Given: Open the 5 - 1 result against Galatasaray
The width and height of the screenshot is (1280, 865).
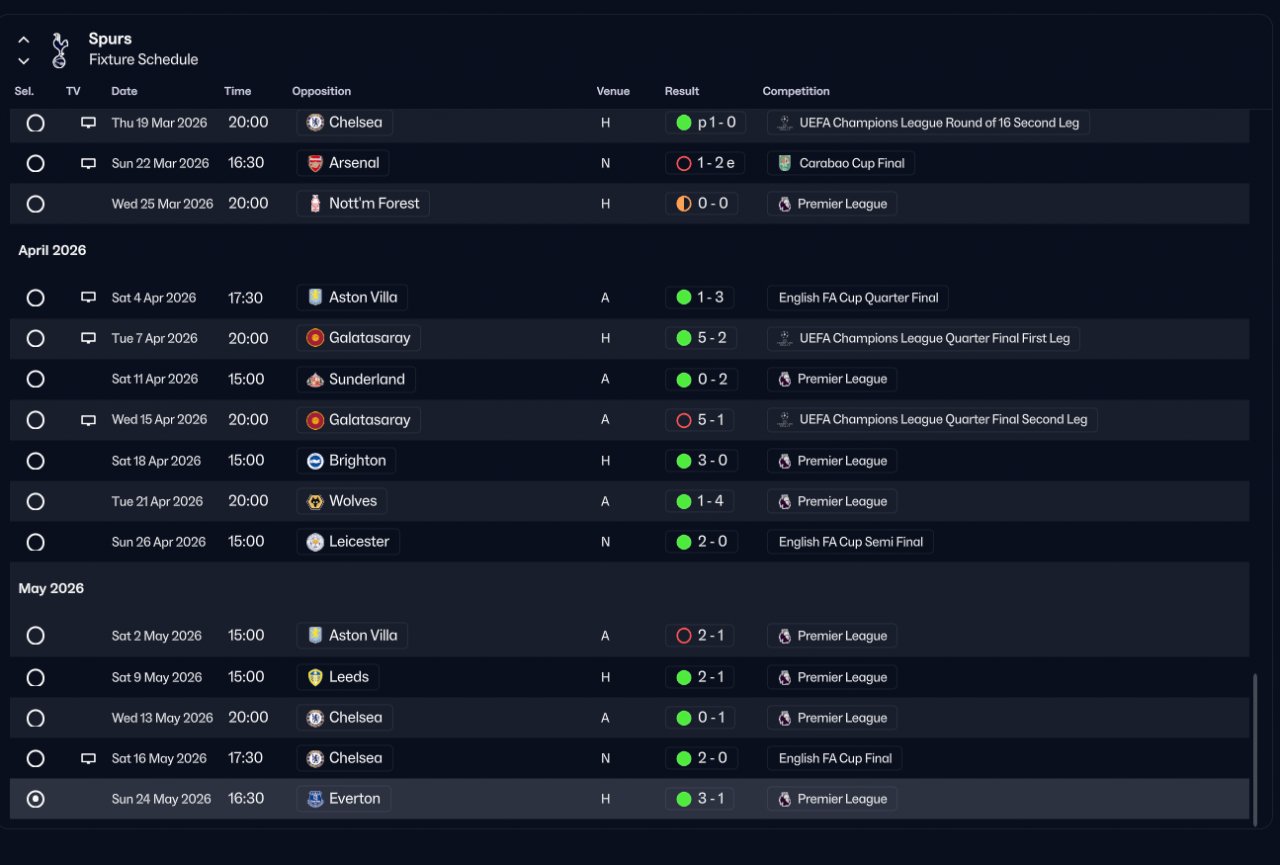Looking at the screenshot, I should click(700, 420).
